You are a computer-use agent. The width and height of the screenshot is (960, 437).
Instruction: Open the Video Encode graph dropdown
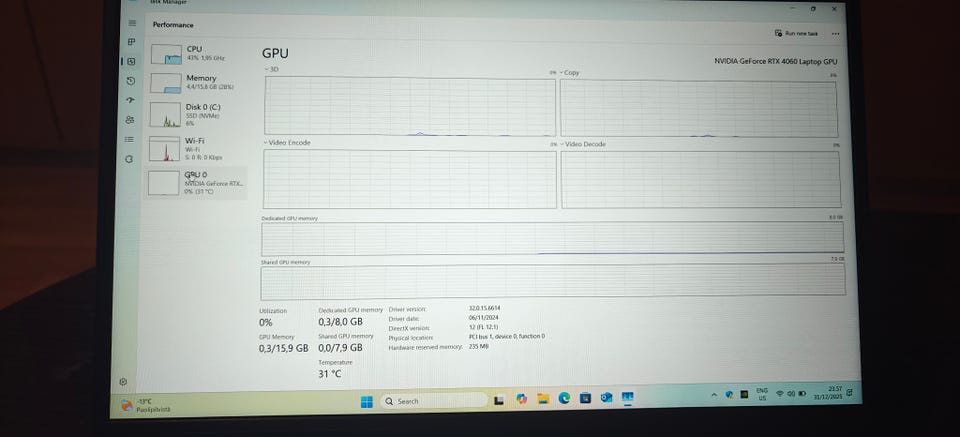click(x=287, y=143)
